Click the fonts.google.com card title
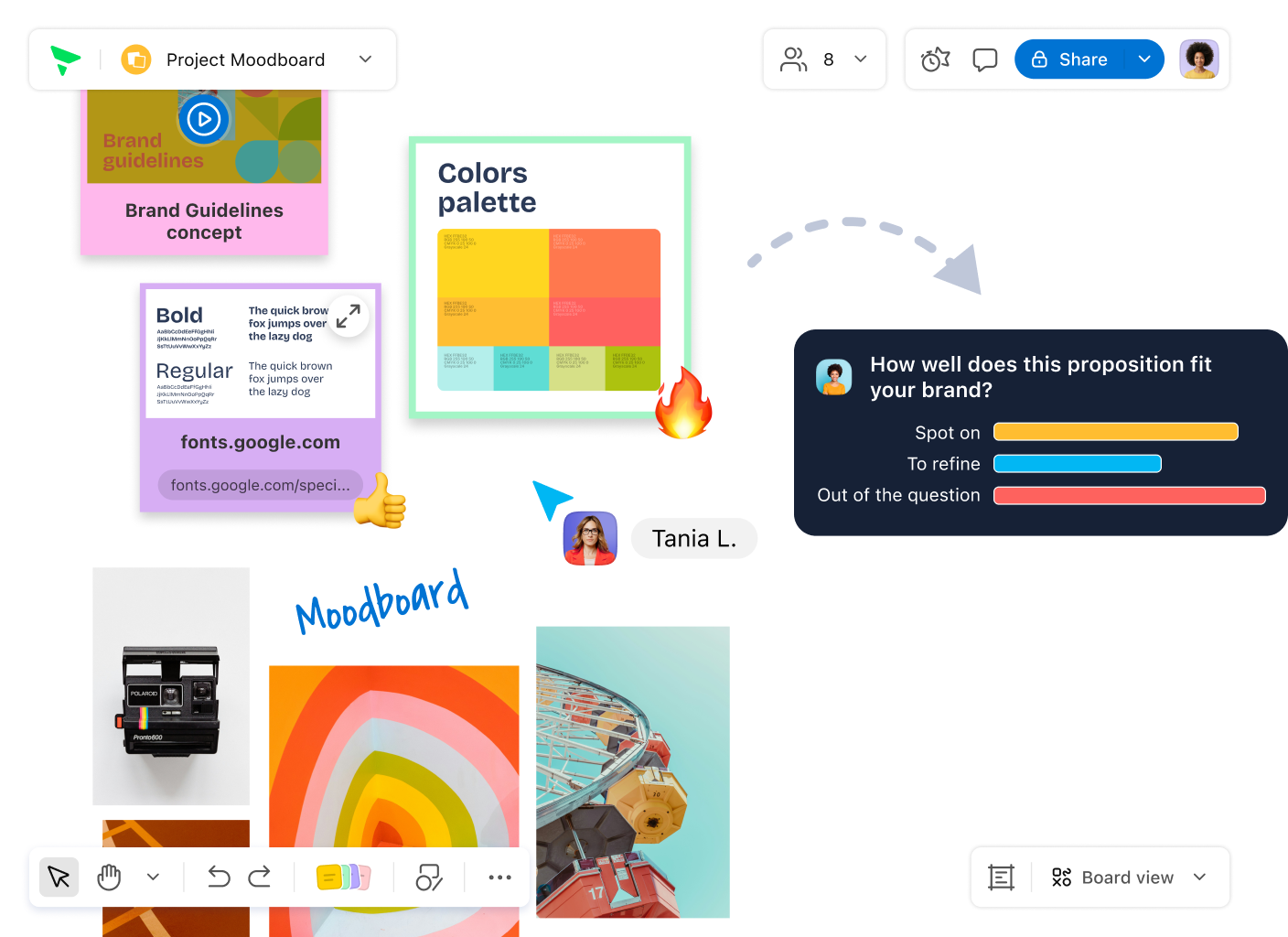Viewport: 1288px width, 937px height. [261, 442]
